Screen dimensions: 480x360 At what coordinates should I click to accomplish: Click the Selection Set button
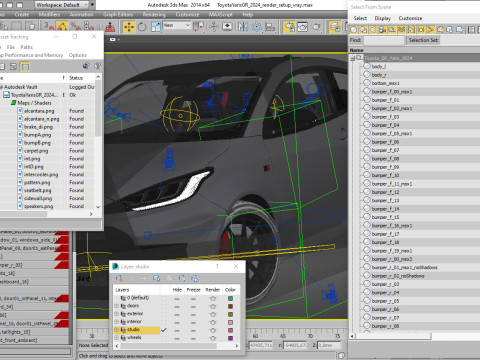pos(423,40)
